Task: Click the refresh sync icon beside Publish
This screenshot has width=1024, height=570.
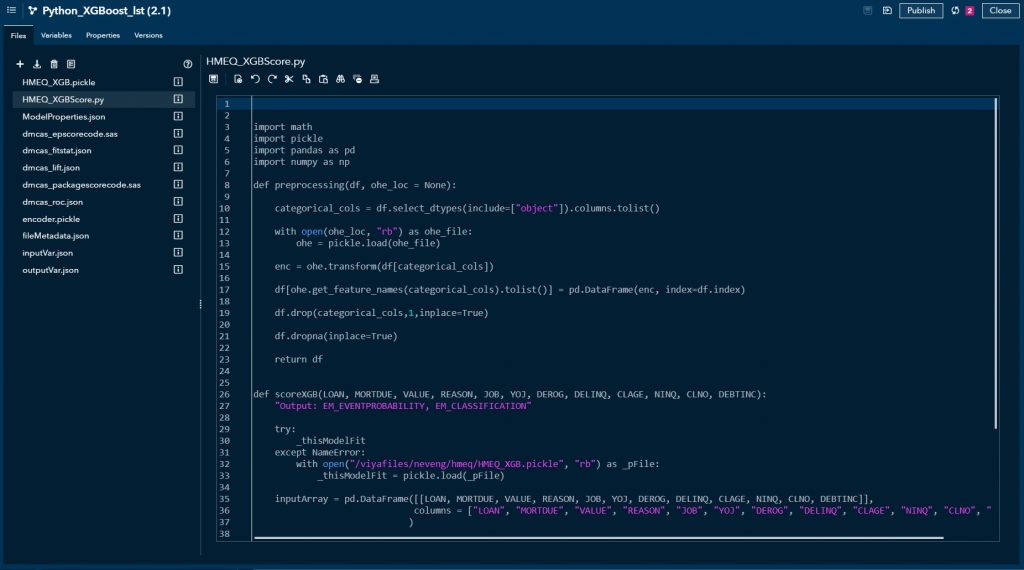Action: click(955, 10)
